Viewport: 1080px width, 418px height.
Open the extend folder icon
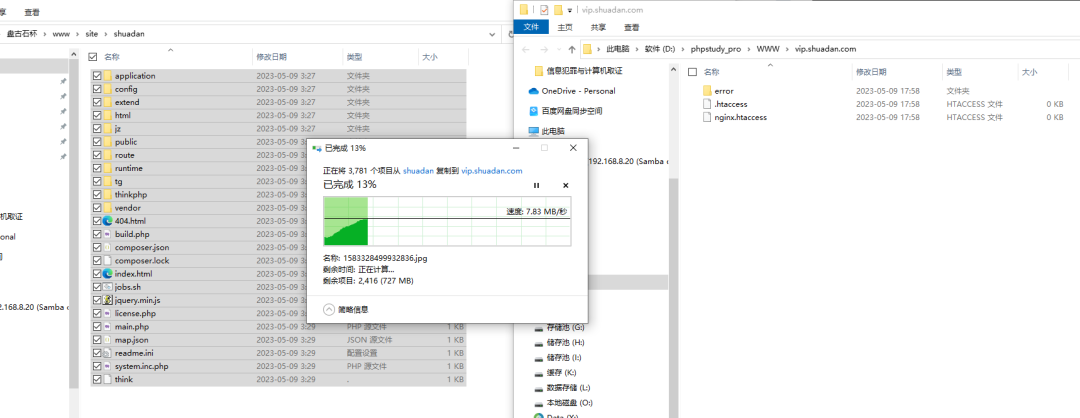(x=107, y=102)
